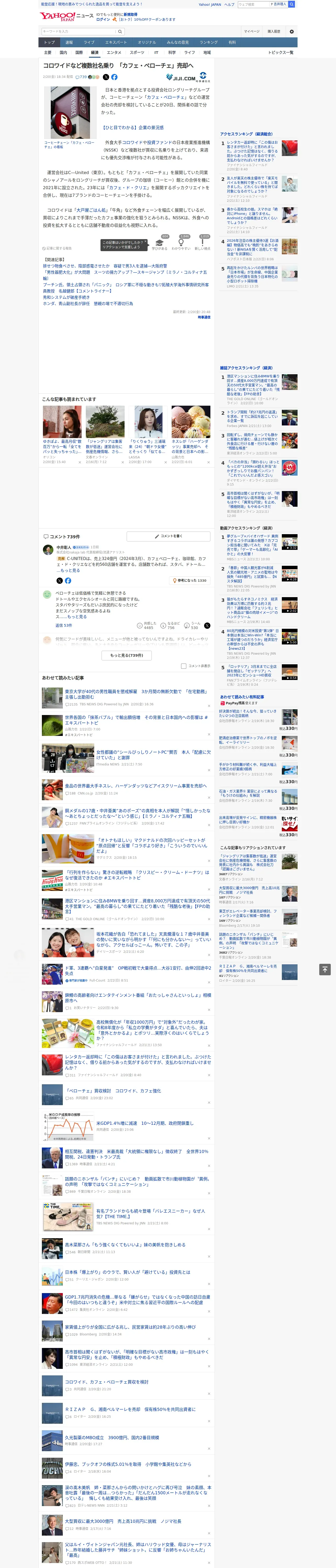
Task: Open ネスレ ハーゲンダッツ ice cream thumbnail
Action: [x=191, y=422]
